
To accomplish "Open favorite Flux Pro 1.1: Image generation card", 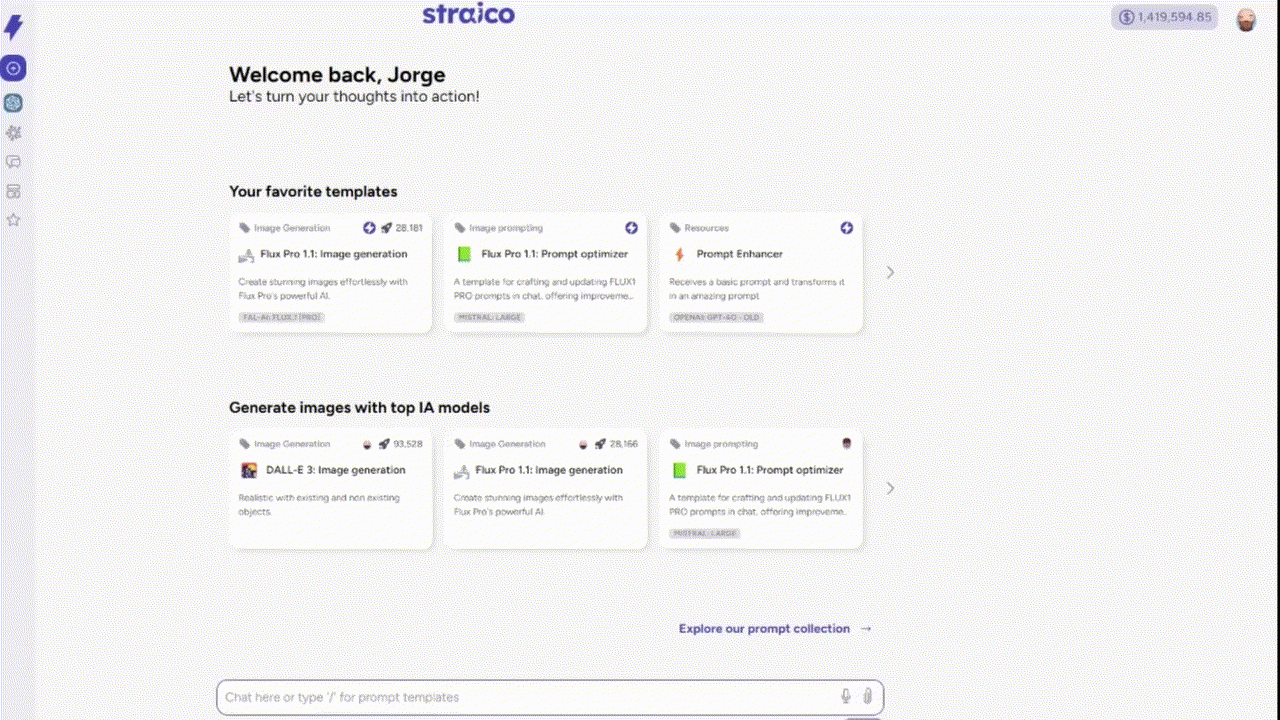I will pos(330,272).
